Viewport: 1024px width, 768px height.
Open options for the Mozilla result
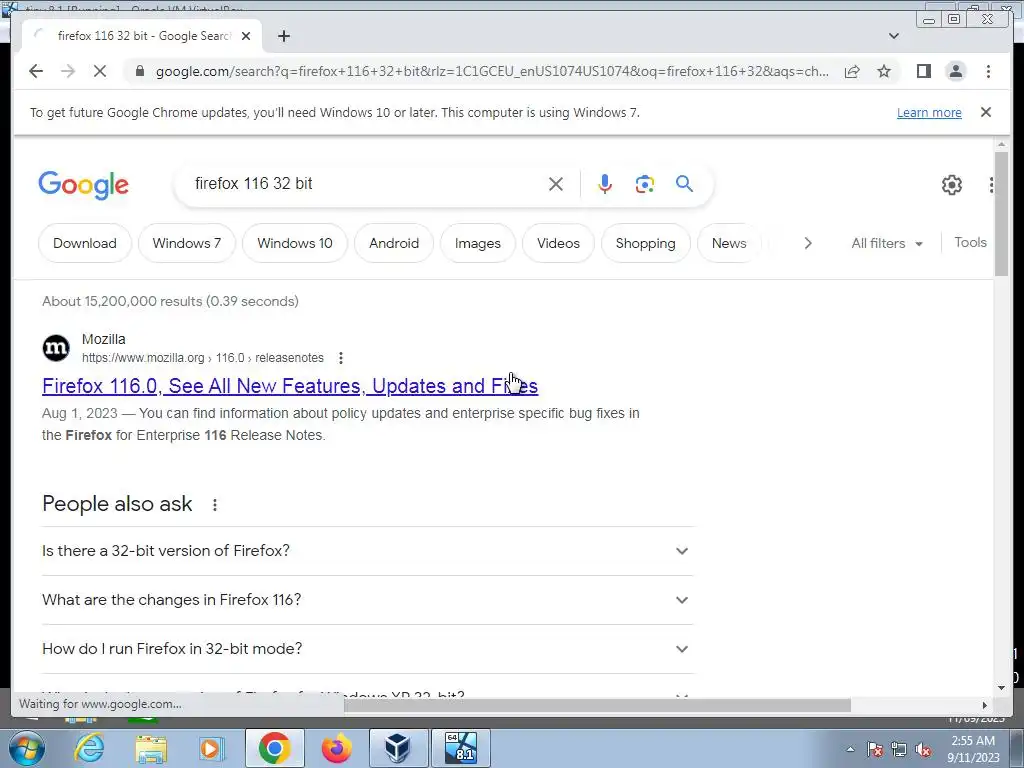(x=340, y=358)
